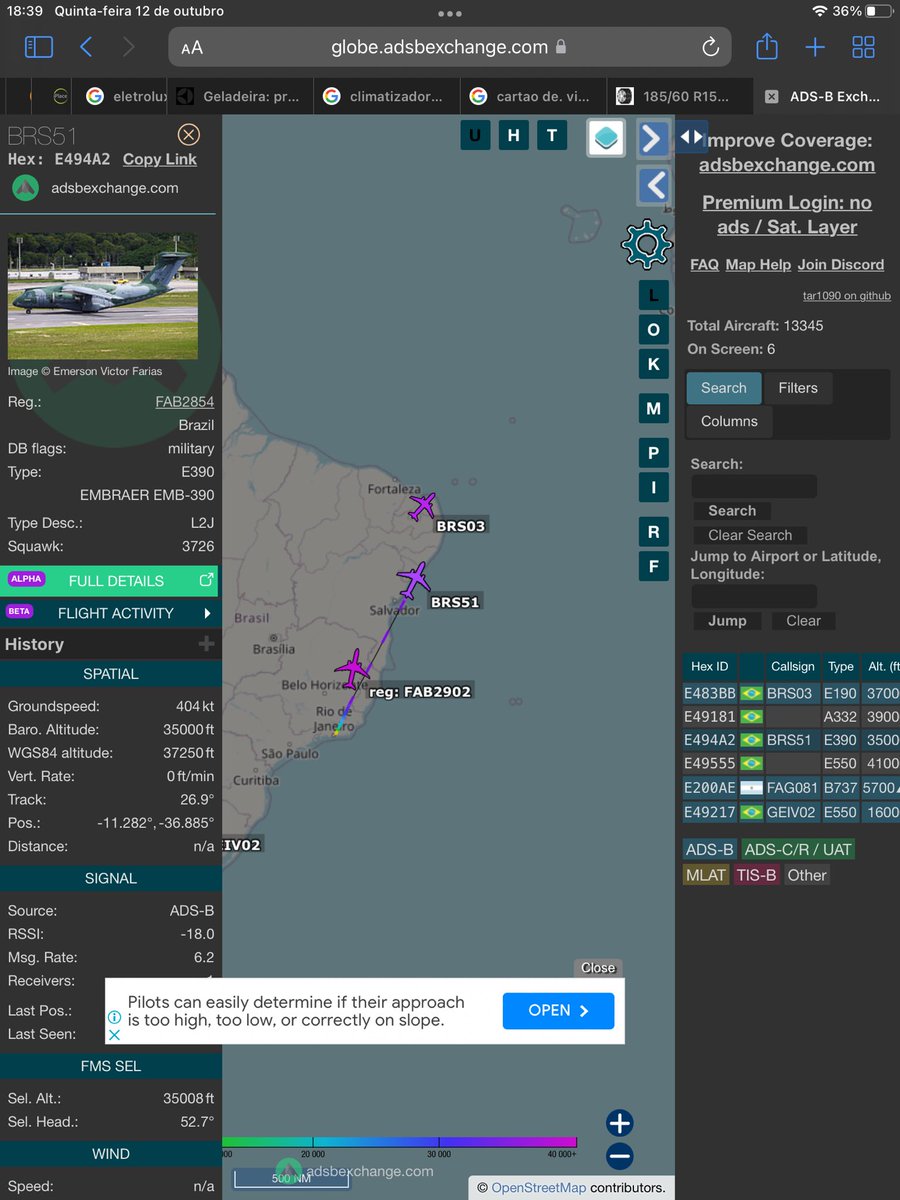Toggle the T map button
Image resolution: width=900 pixels, height=1200 pixels.
[x=551, y=135]
